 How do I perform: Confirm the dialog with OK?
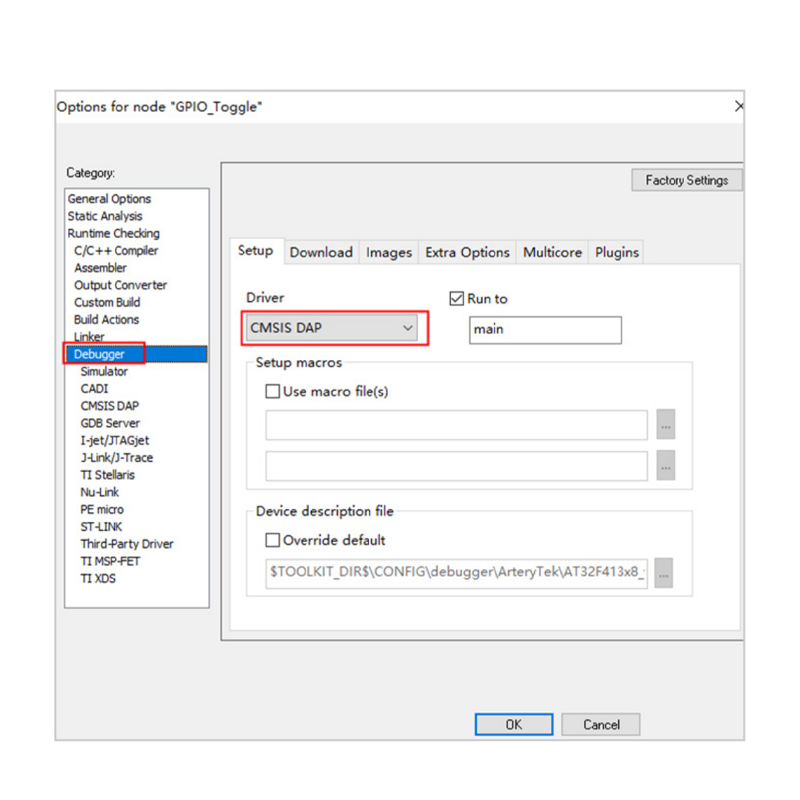(513, 725)
